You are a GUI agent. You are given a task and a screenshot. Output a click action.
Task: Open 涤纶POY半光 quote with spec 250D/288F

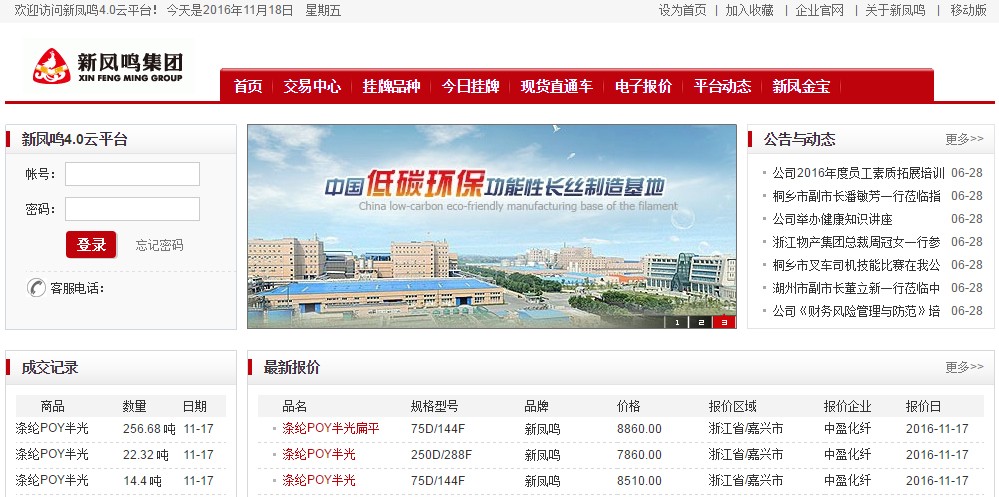coord(319,454)
